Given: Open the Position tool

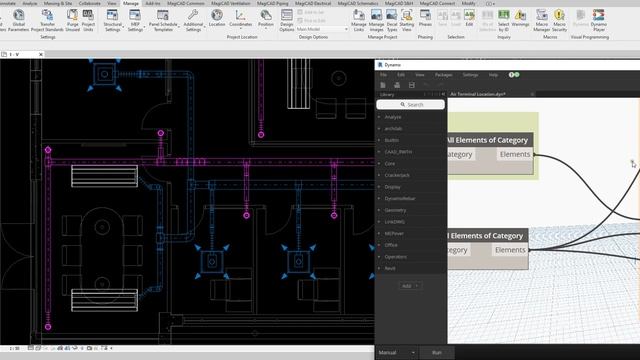Looking at the screenshot, I should 266,18.
